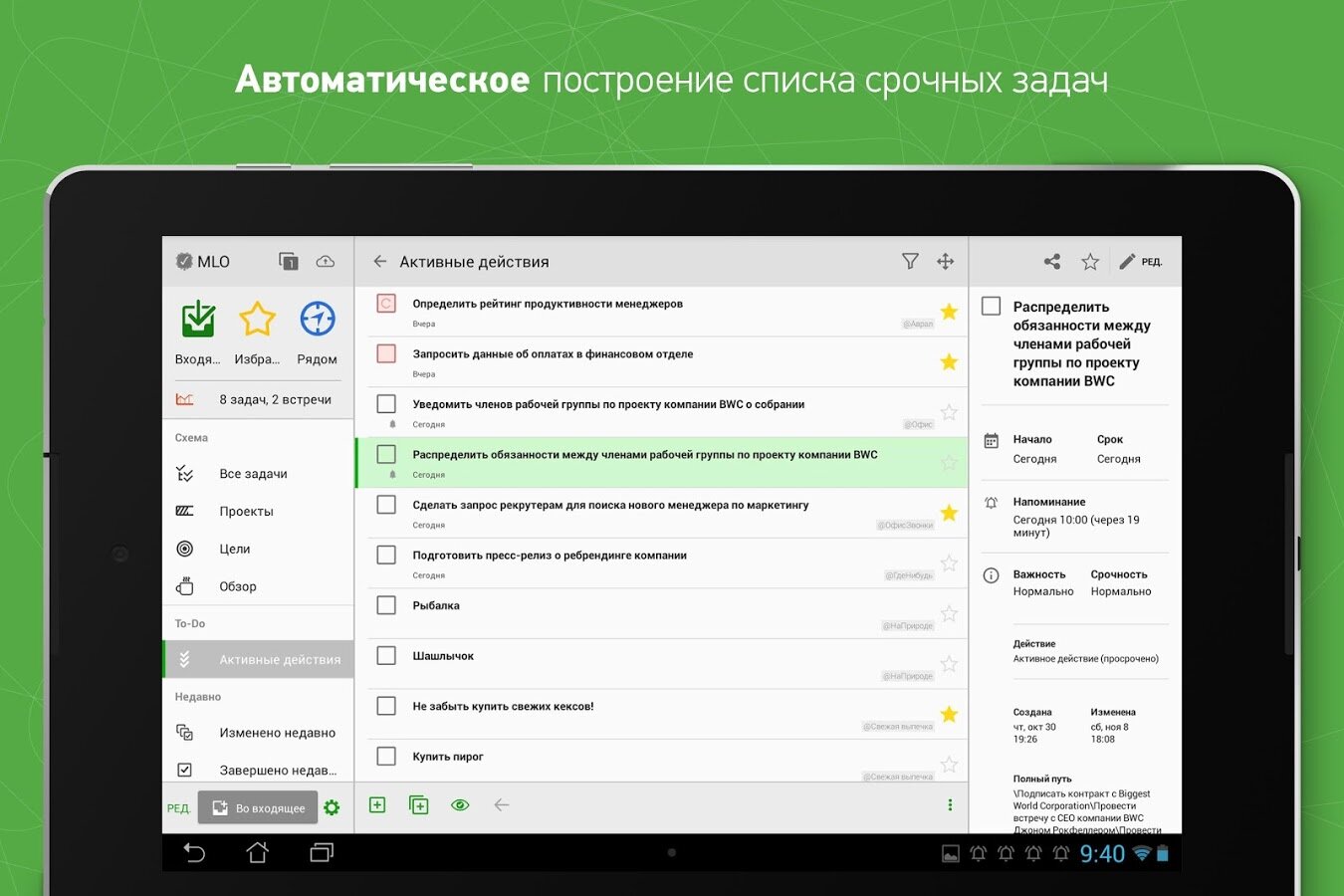Image resolution: width=1344 pixels, height=896 pixels.
Task: Open the Favorites star view
Action: (257, 319)
